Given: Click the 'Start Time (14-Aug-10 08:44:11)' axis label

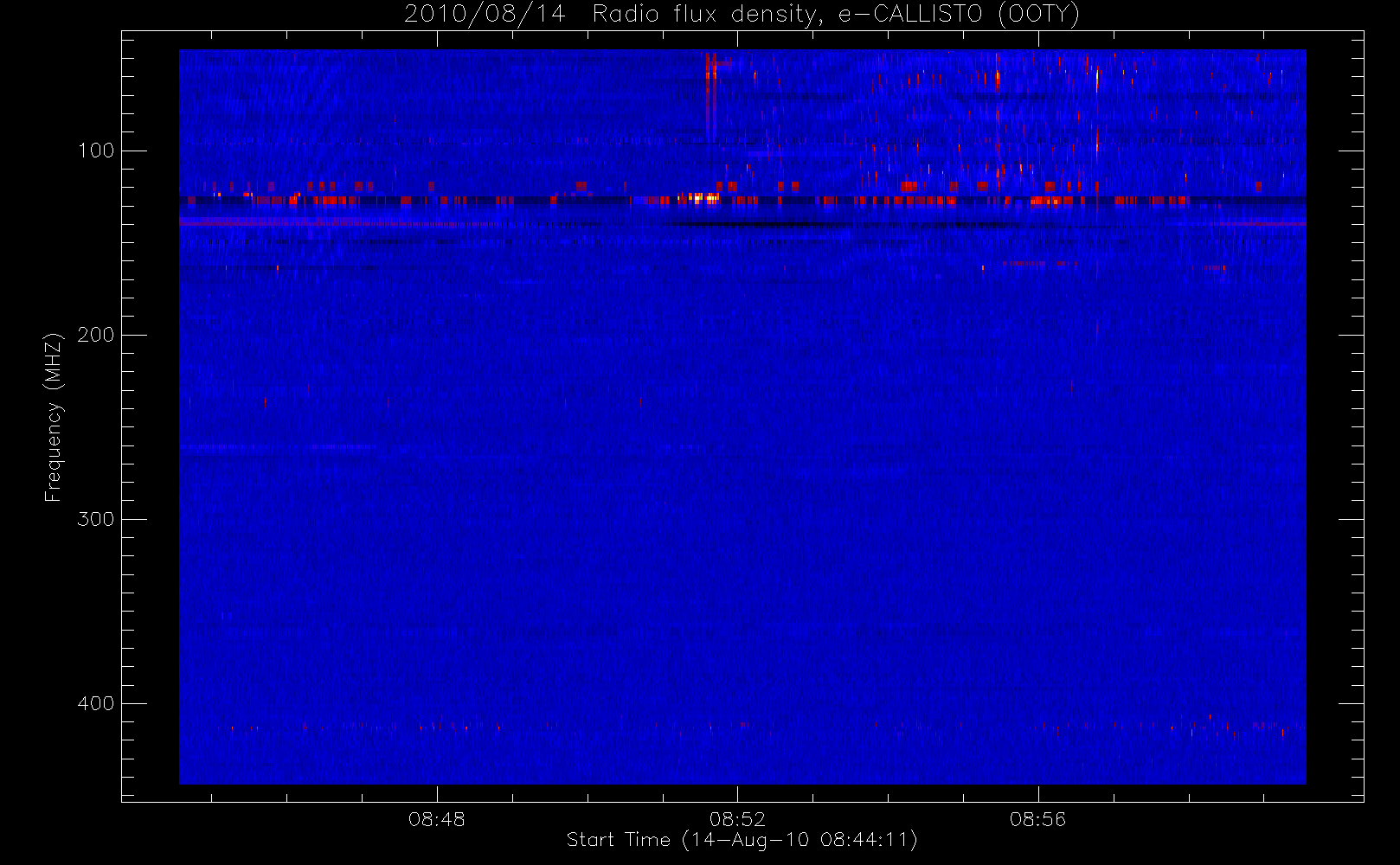Looking at the screenshot, I should (x=742, y=840).
